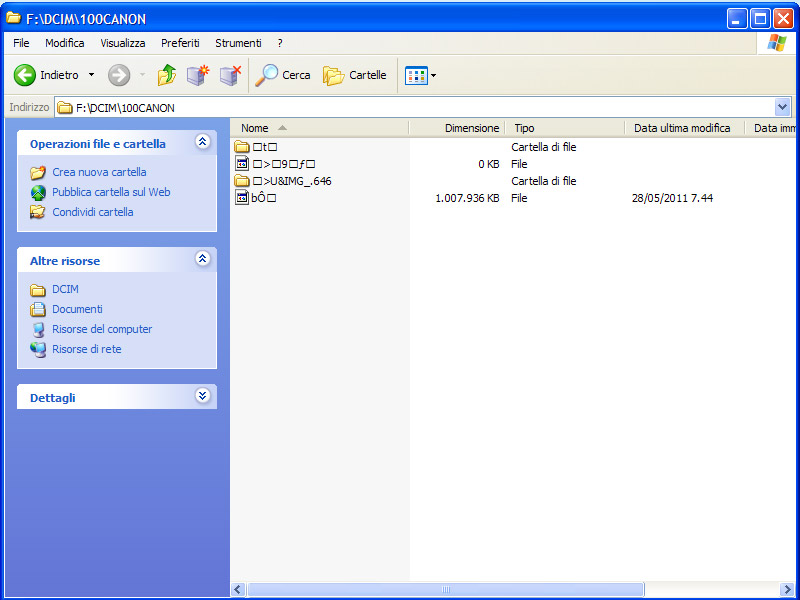Image resolution: width=800 pixels, height=600 pixels.
Task: Sort by Dimensione column header
Action: coord(471,128)
